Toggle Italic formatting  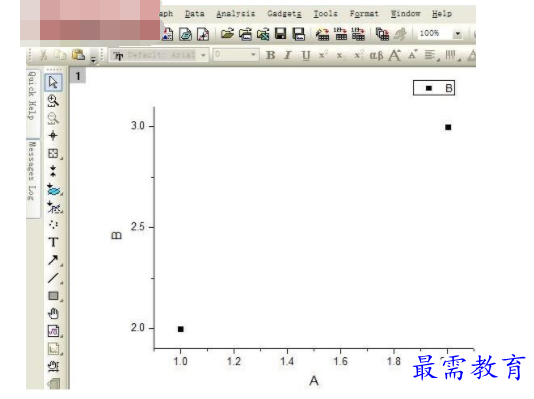click(x=288, y=55)
